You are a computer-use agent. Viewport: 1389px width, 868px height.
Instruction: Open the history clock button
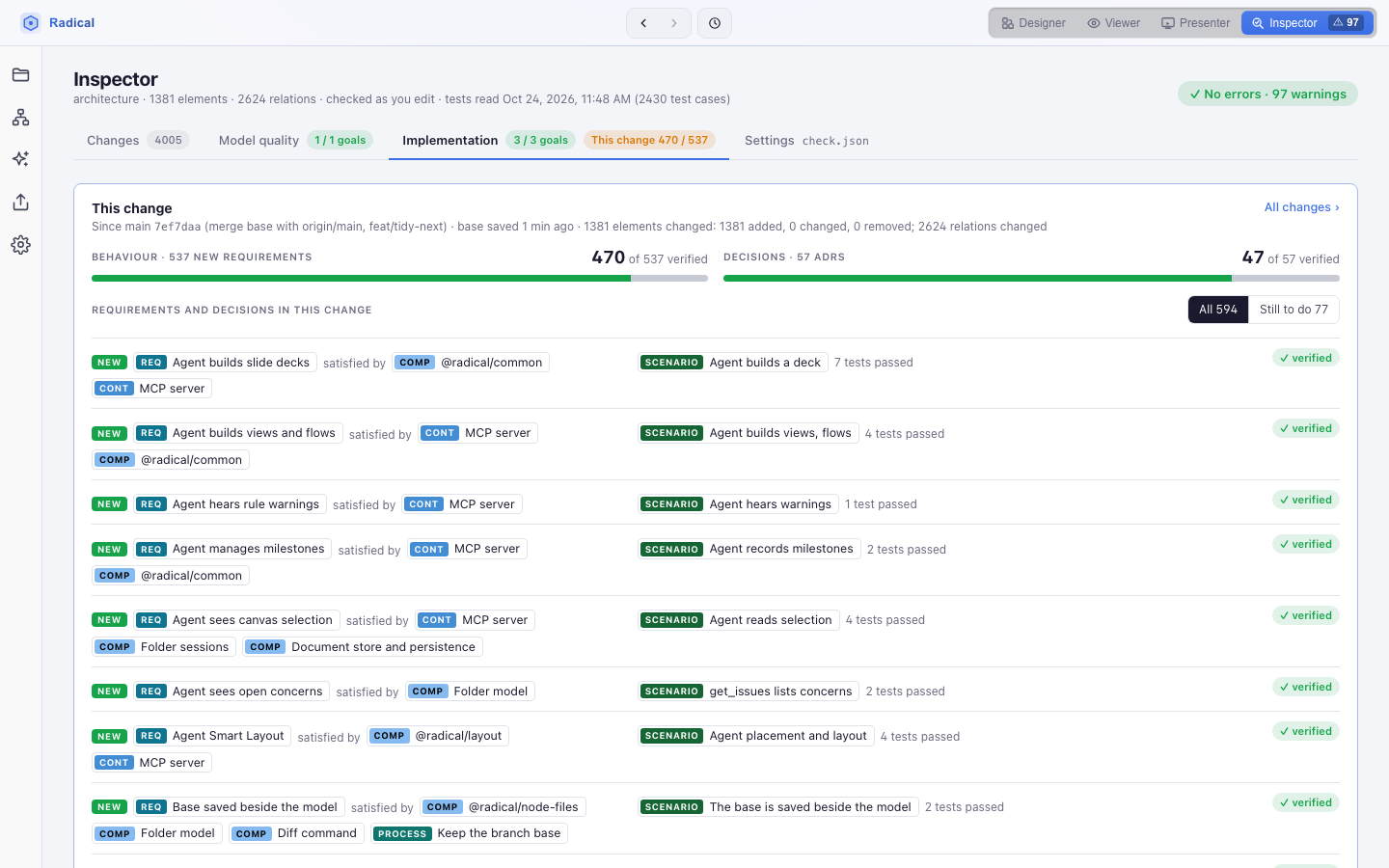point(715,23)
